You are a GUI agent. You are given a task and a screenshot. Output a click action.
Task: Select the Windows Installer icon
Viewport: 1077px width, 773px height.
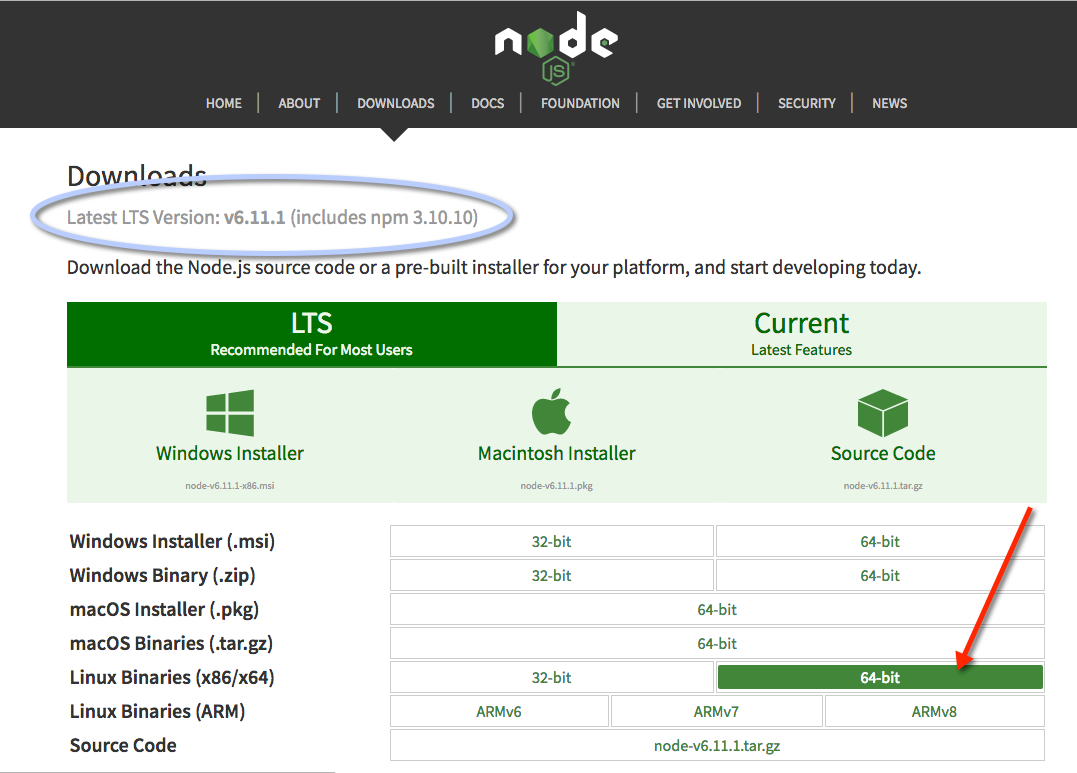click(229, 410)
